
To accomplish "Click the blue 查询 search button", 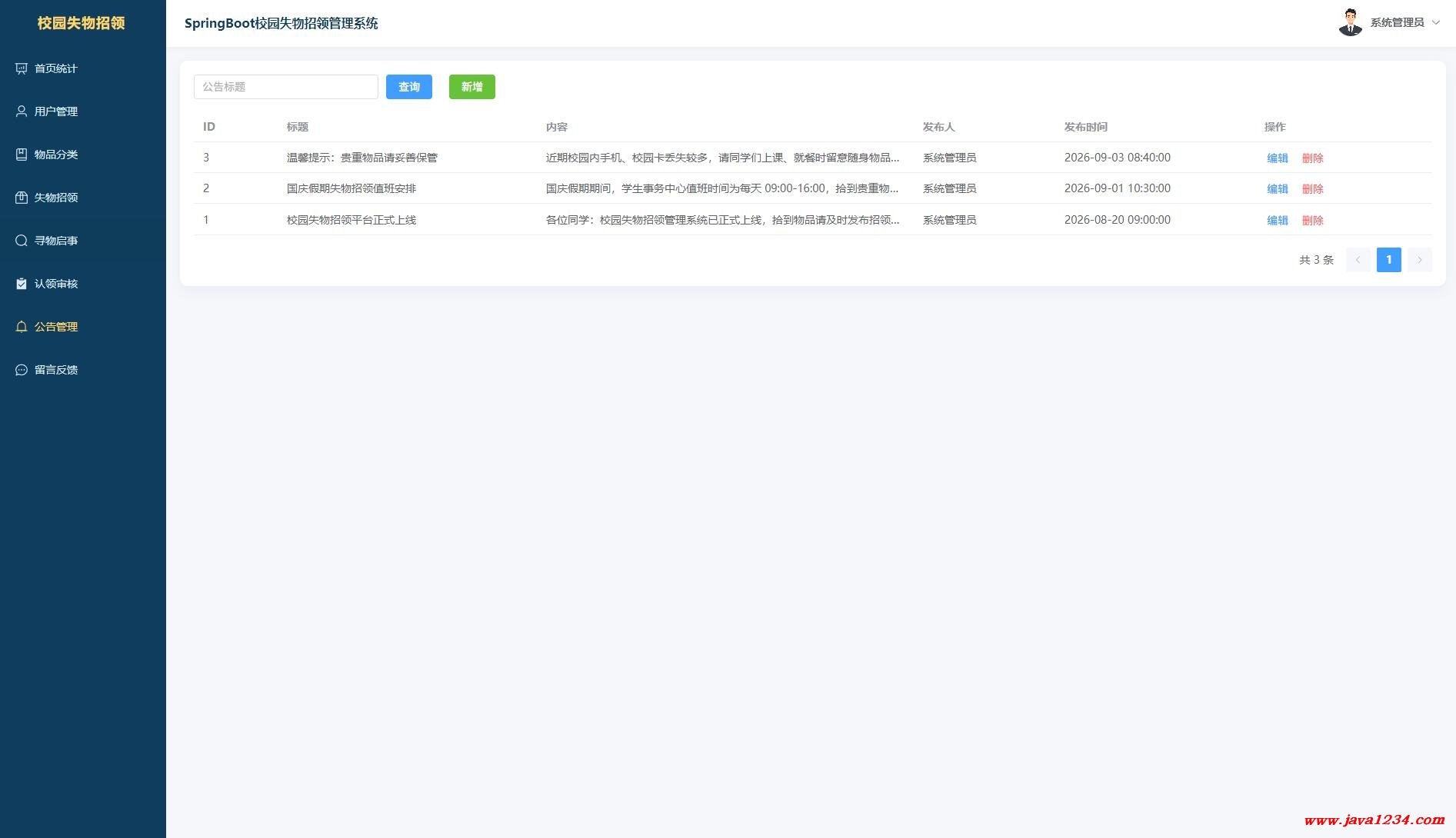I will point(409,87).
